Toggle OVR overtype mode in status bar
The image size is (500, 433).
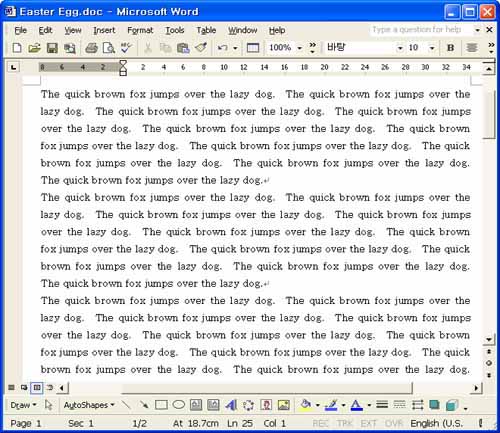[394, 423]
